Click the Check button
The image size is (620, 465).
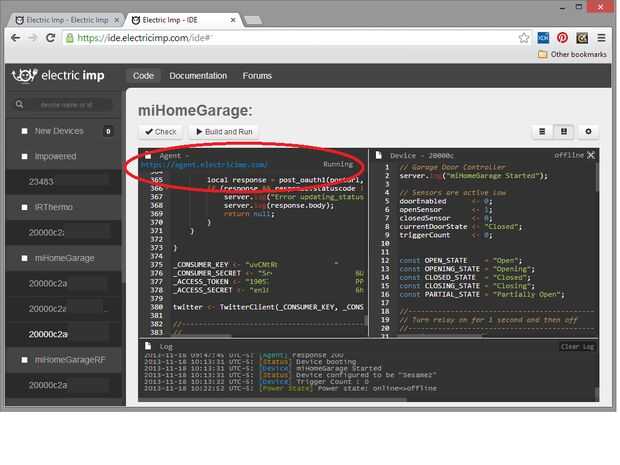pos(161,132)
